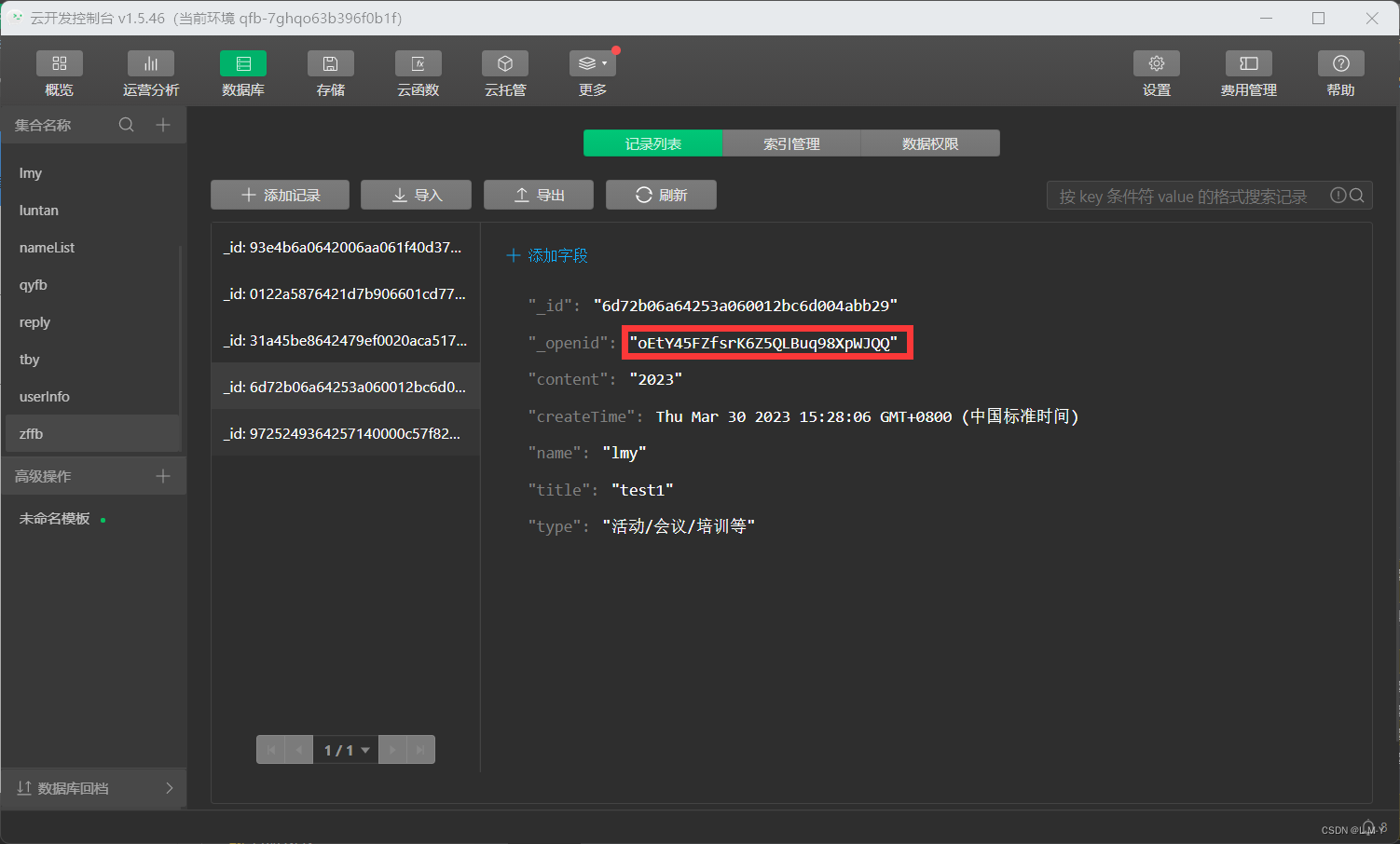Open the 帮助 help icon
The width and height of the screenshot is (1400, 844).
pos(1341,63)
